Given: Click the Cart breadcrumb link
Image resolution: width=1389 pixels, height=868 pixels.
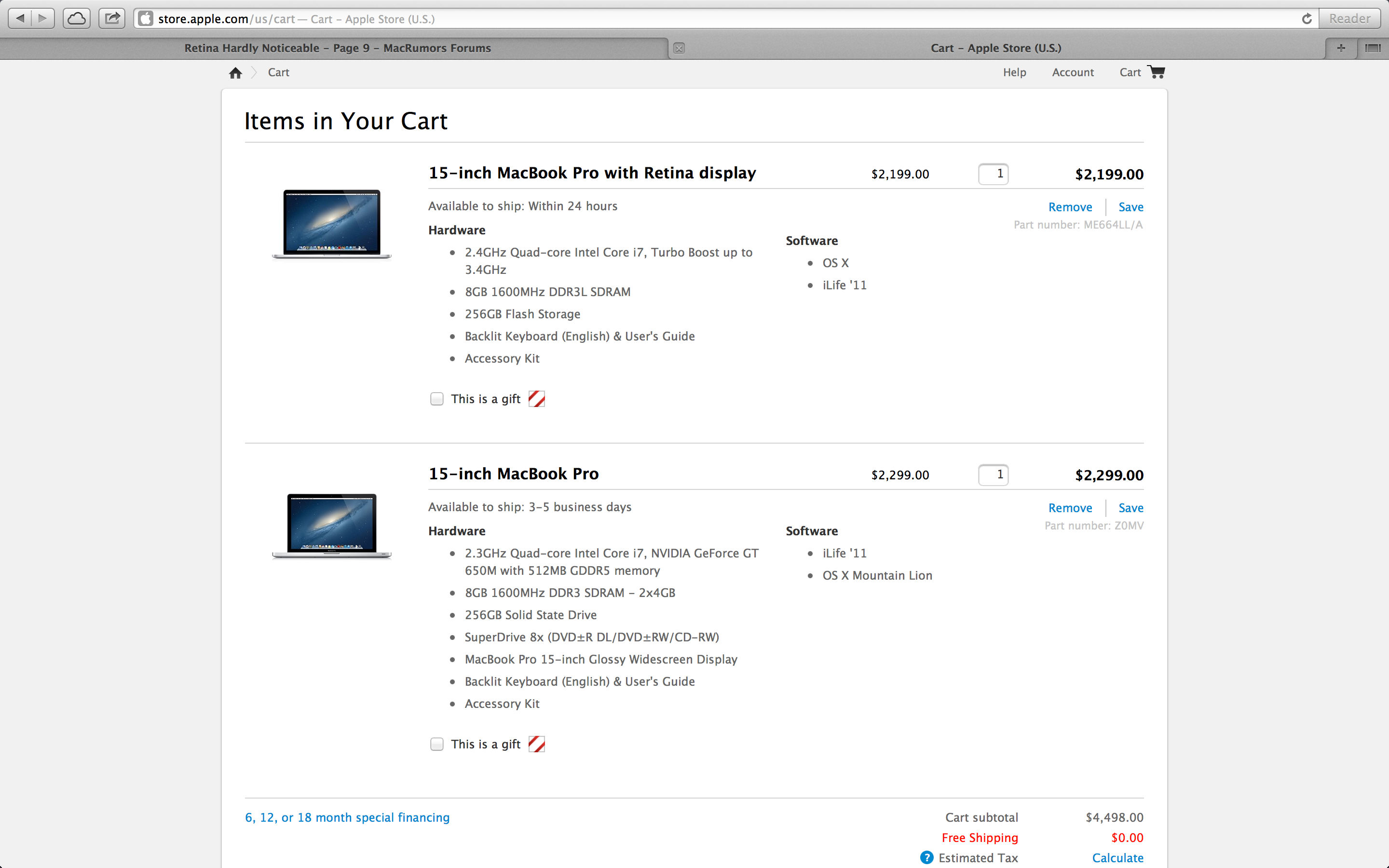Looking at the screenshot, I should (x=278, y=72).
